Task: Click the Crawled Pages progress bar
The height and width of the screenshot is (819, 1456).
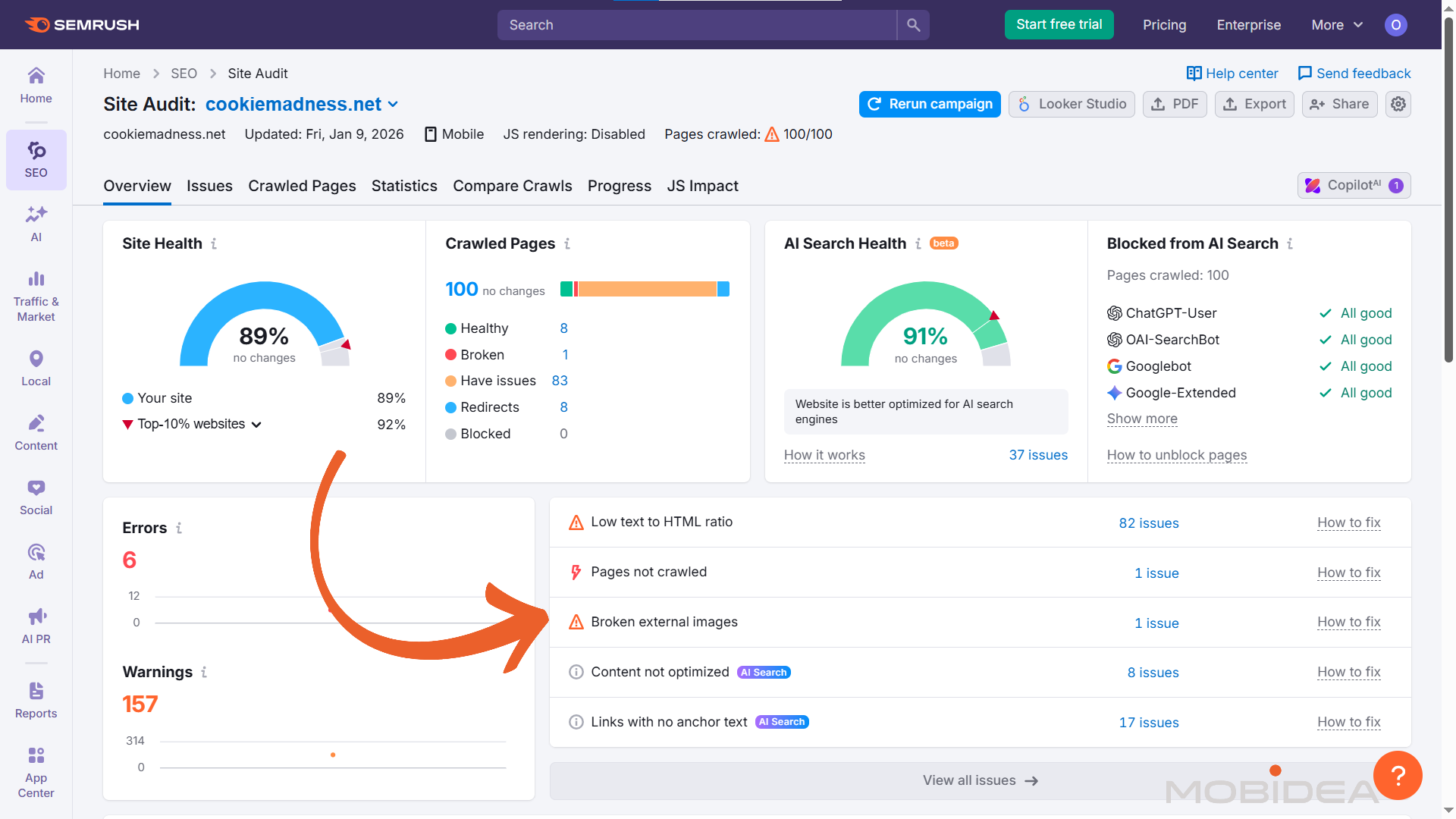Action: click(643, 289)
